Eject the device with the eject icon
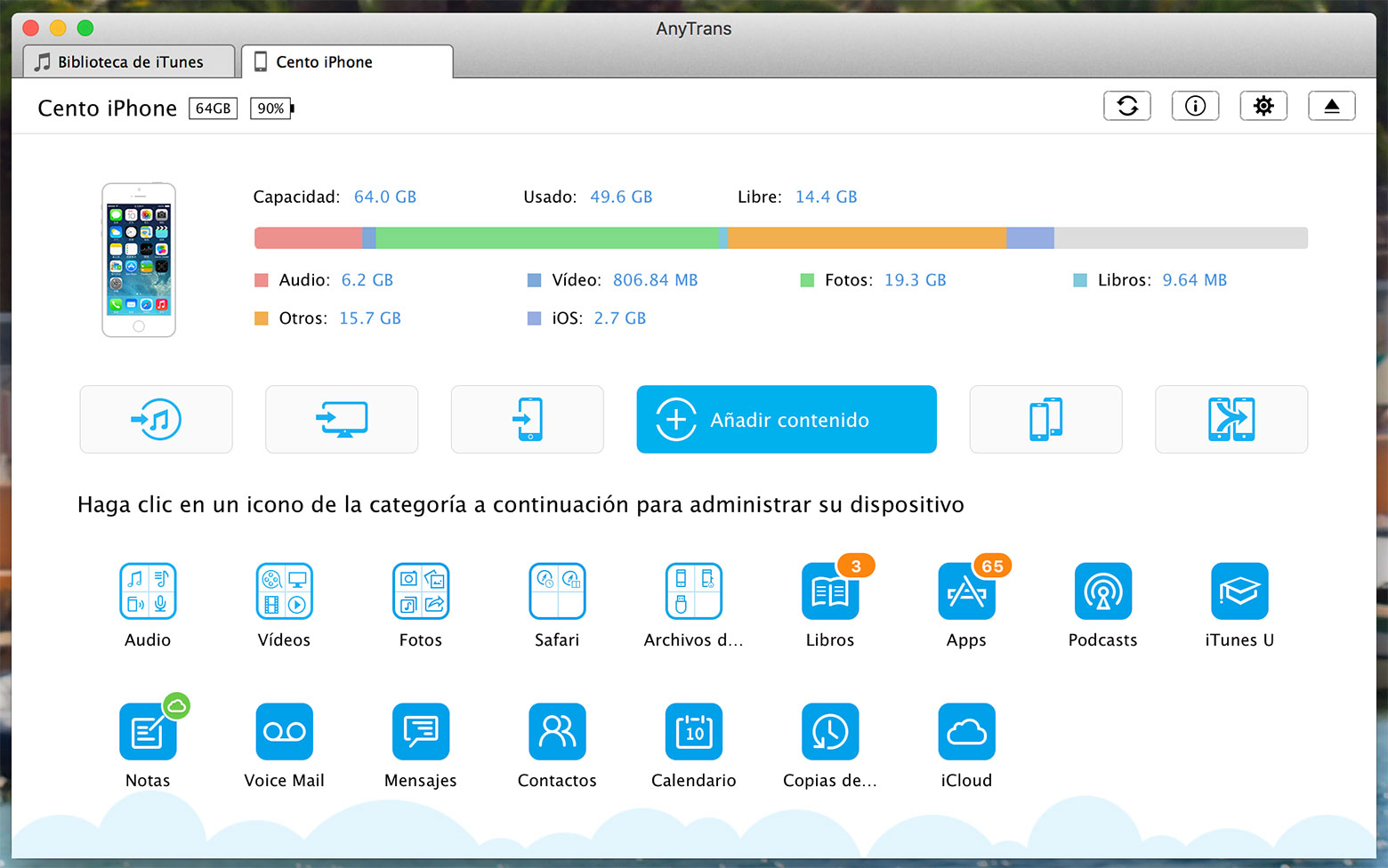Image resolution: width=1388 pixels, height=868 pixels. [1332, 106]
